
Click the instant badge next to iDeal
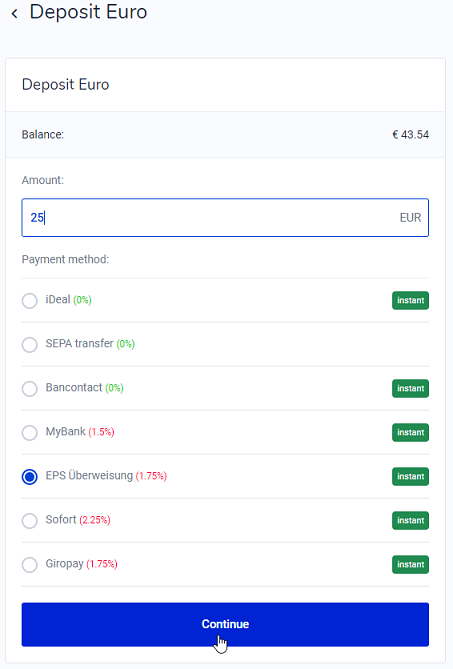410,300
